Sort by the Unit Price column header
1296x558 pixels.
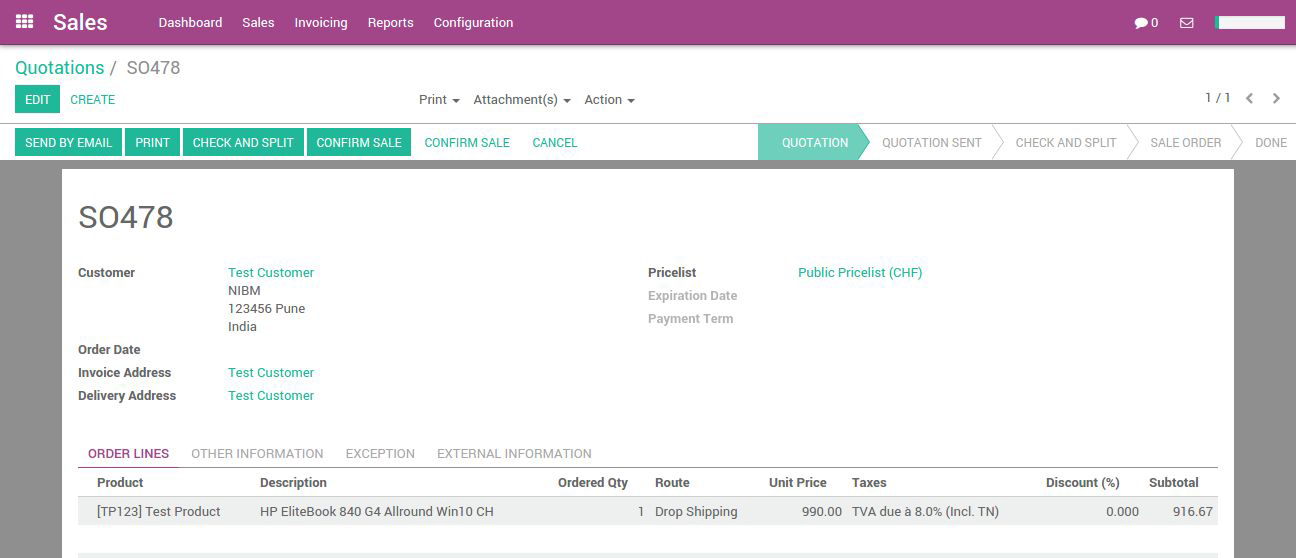click(797, 482)
